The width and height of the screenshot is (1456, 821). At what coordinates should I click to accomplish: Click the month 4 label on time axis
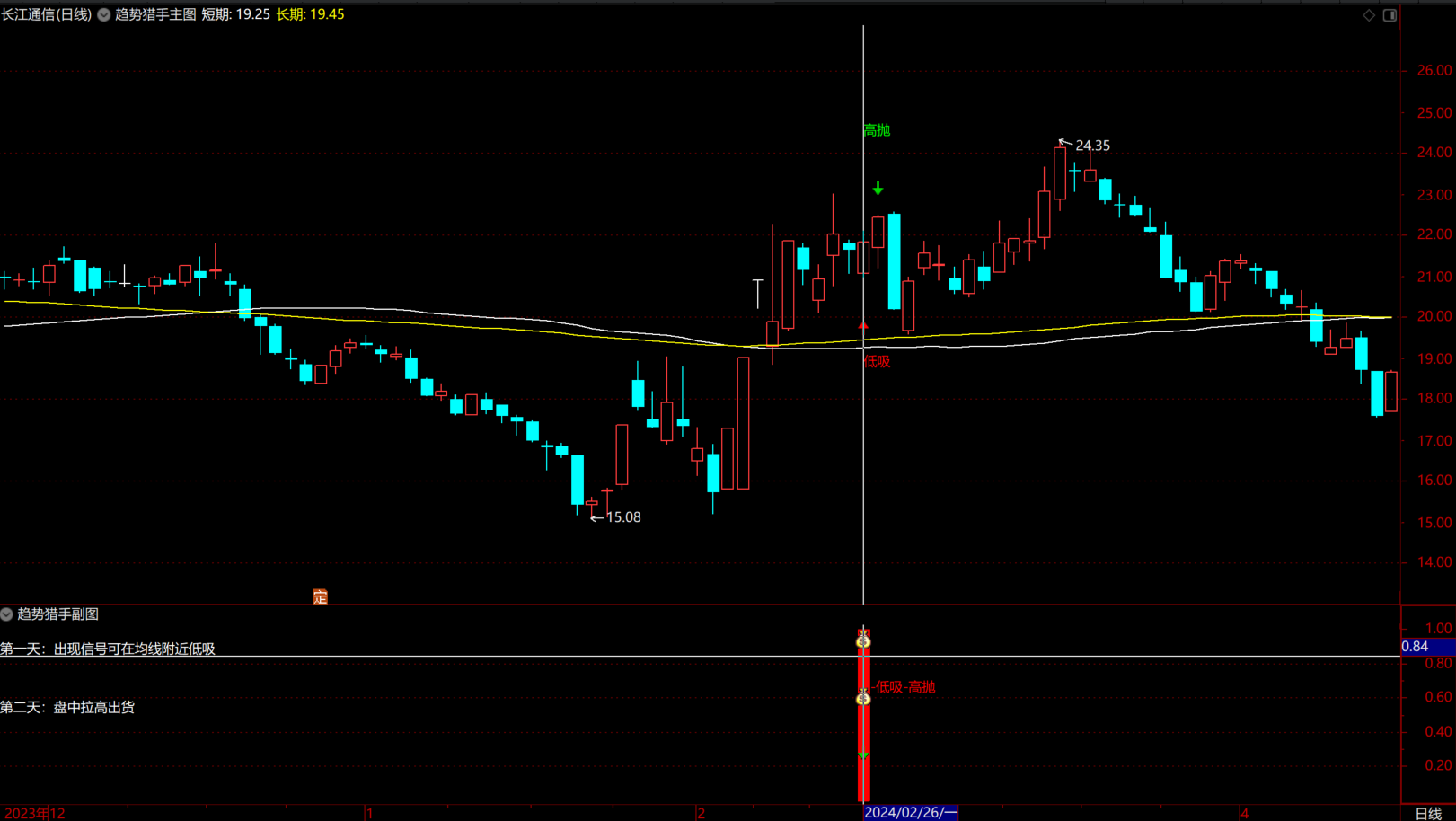(x=1244, y=814)
